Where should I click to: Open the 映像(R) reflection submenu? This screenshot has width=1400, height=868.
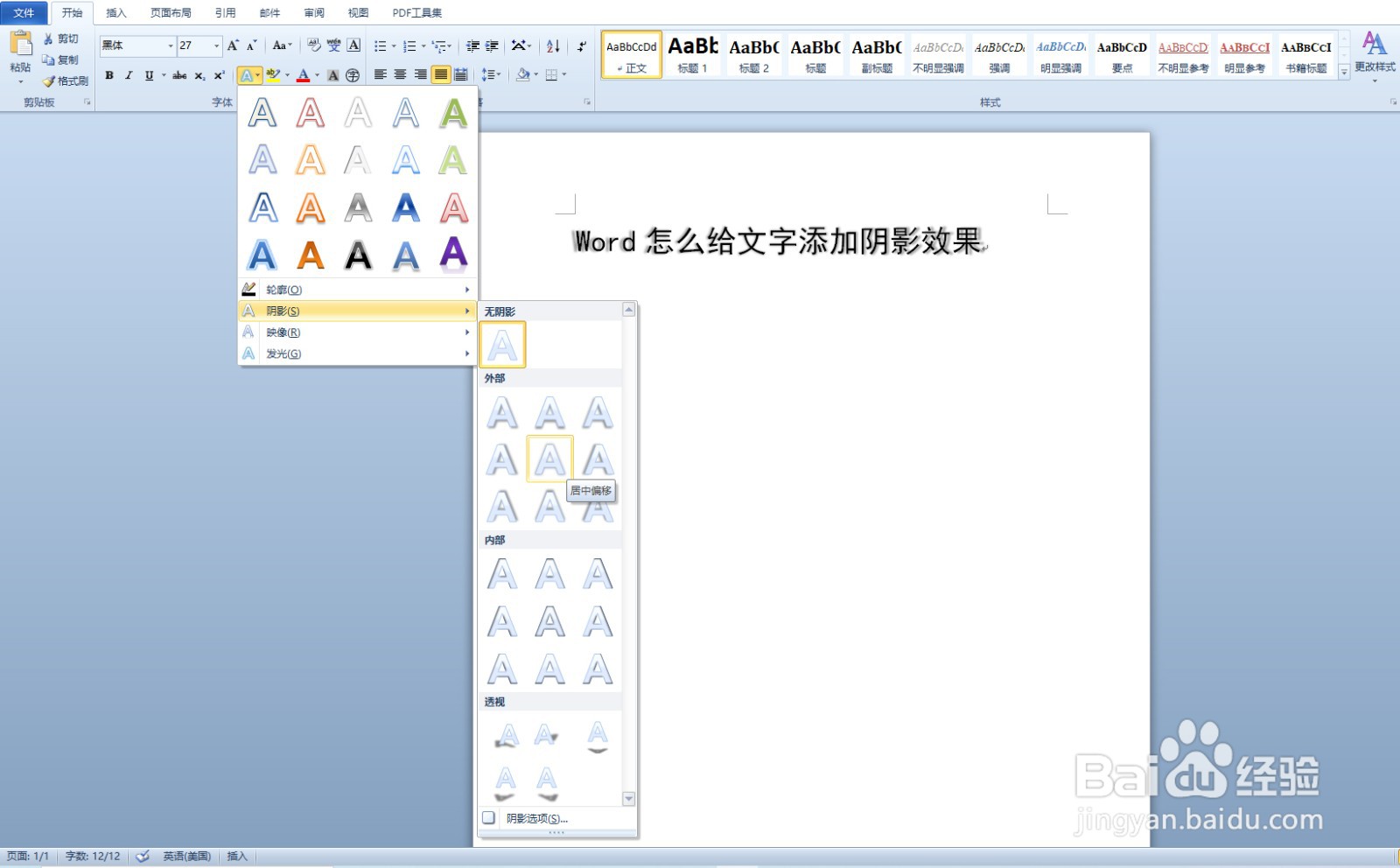[358, 332]
